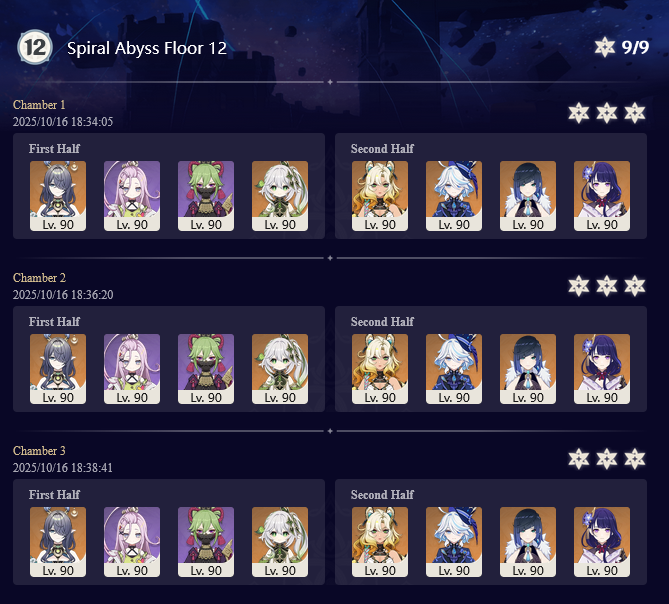669x604 pixels.
Task: Click the 9/9 total stars counter
Action: click(635, 47)
